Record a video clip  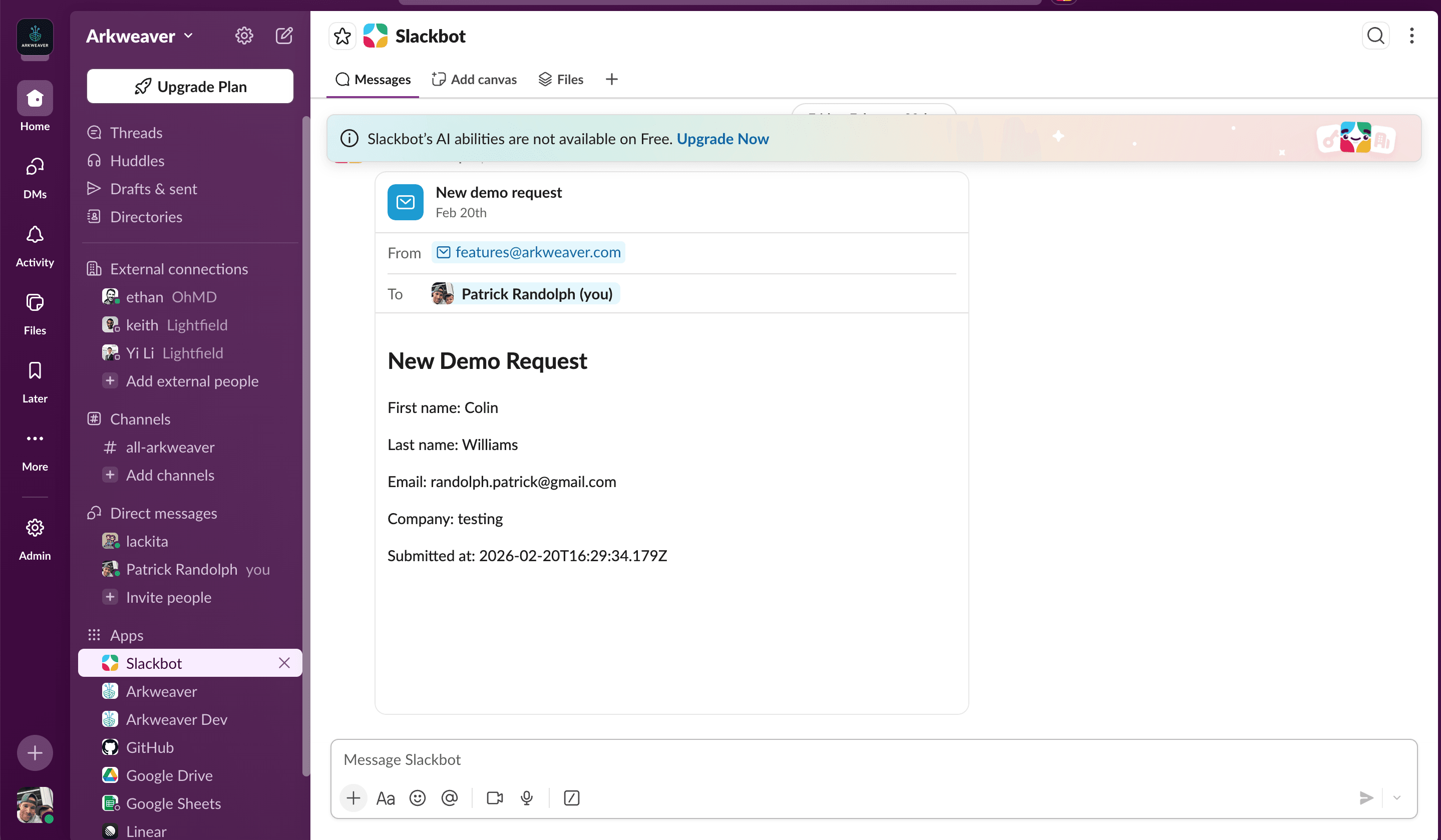(x=494, y=797)
